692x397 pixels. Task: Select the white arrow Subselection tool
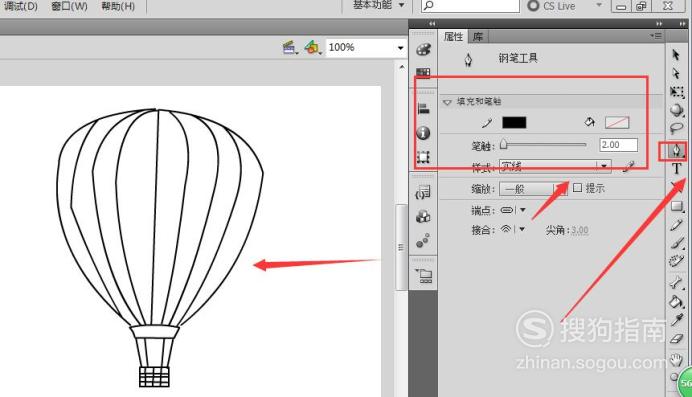676,73
